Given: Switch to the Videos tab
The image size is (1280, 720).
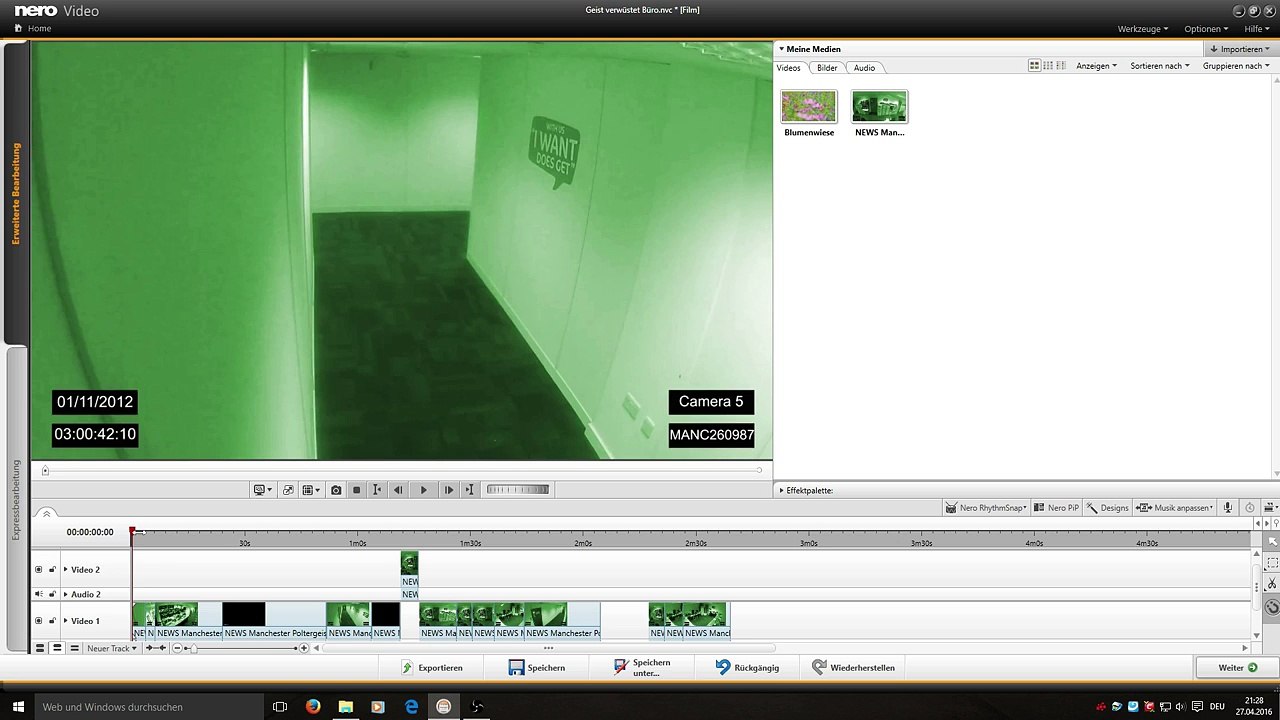Looking at the screenshot, I should (789, 68).
